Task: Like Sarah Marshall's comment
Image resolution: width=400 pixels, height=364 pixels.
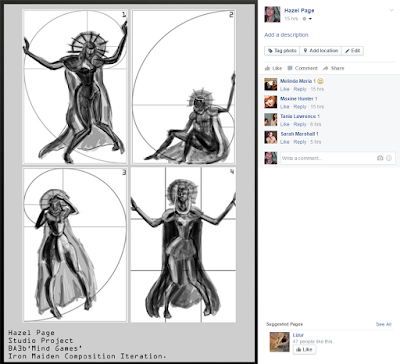Action: pyautogui.click(x=285, y=142)
